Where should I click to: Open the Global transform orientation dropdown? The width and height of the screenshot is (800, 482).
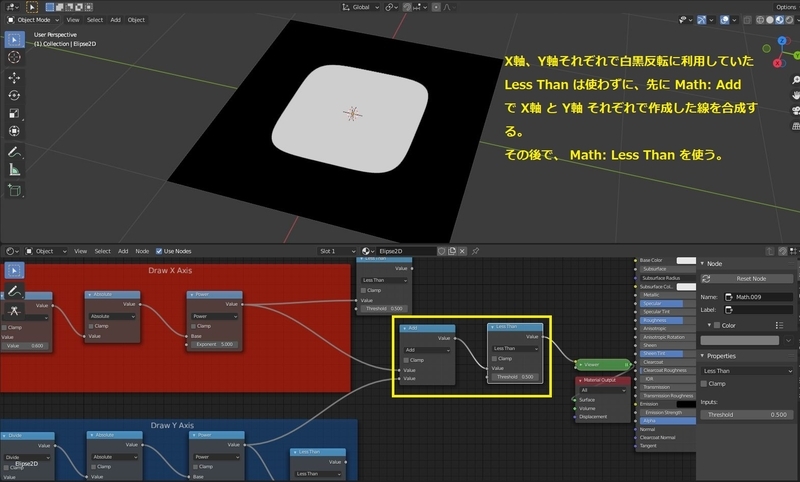point(361,7)
